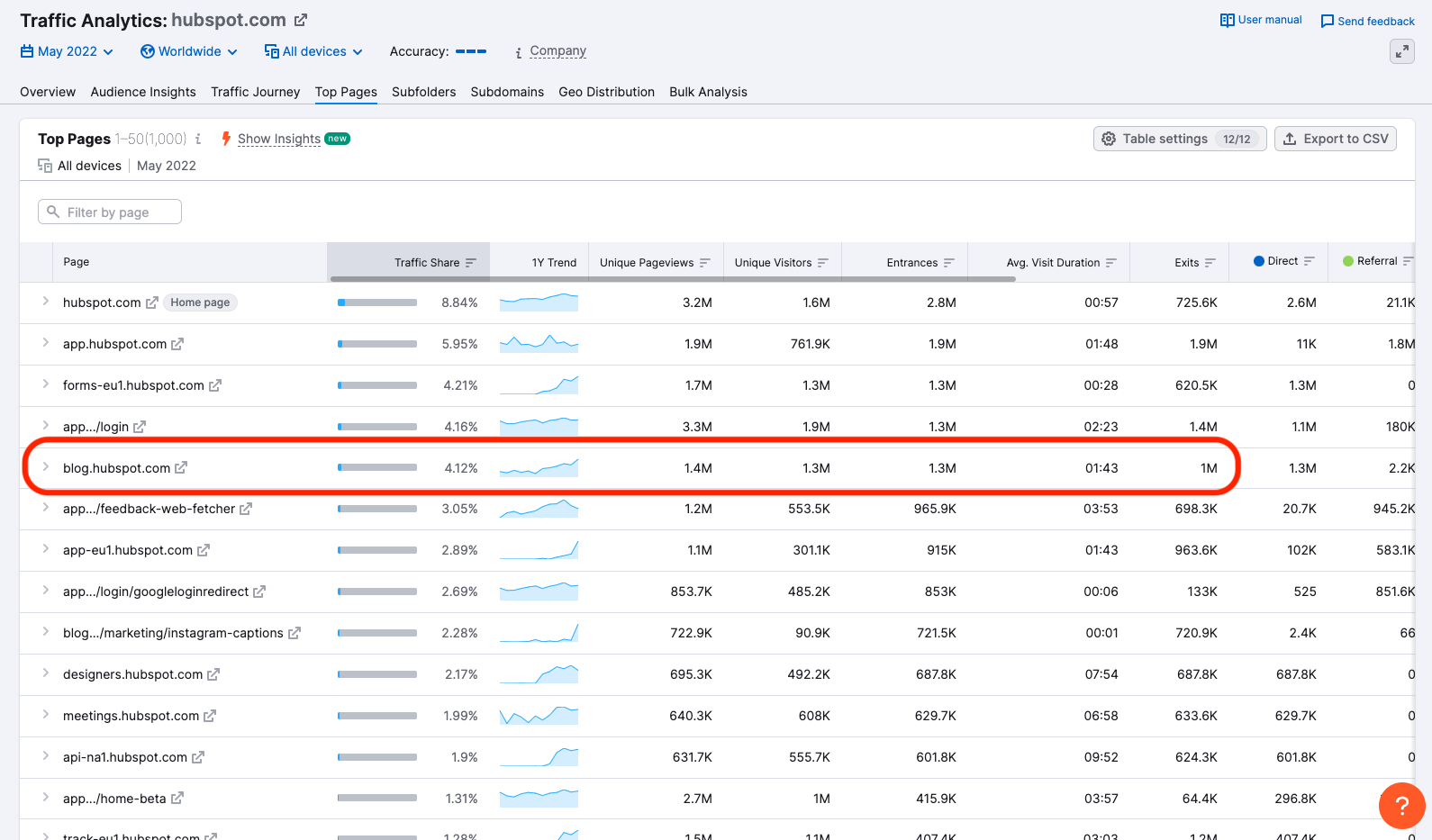The image size is (1432, 840).
Task: Click the 1Y Trend chart for hubspot.com
Action: pos(539,303)
